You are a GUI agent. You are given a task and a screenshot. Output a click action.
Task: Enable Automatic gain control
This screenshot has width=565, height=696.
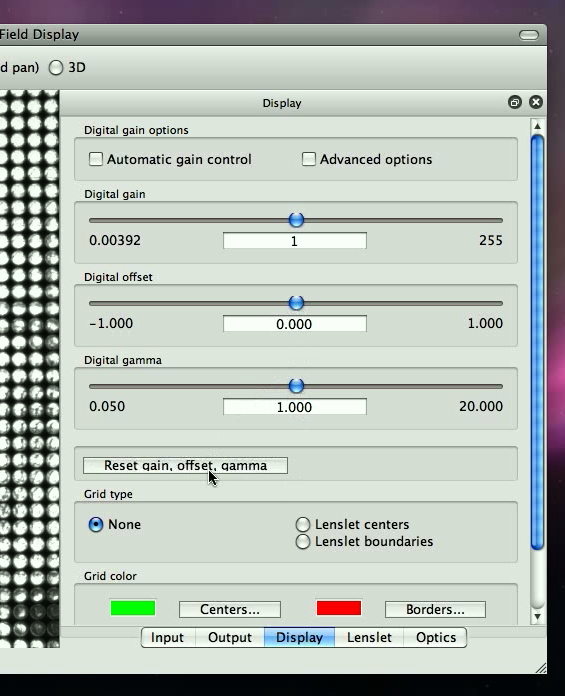click(95, 159)
